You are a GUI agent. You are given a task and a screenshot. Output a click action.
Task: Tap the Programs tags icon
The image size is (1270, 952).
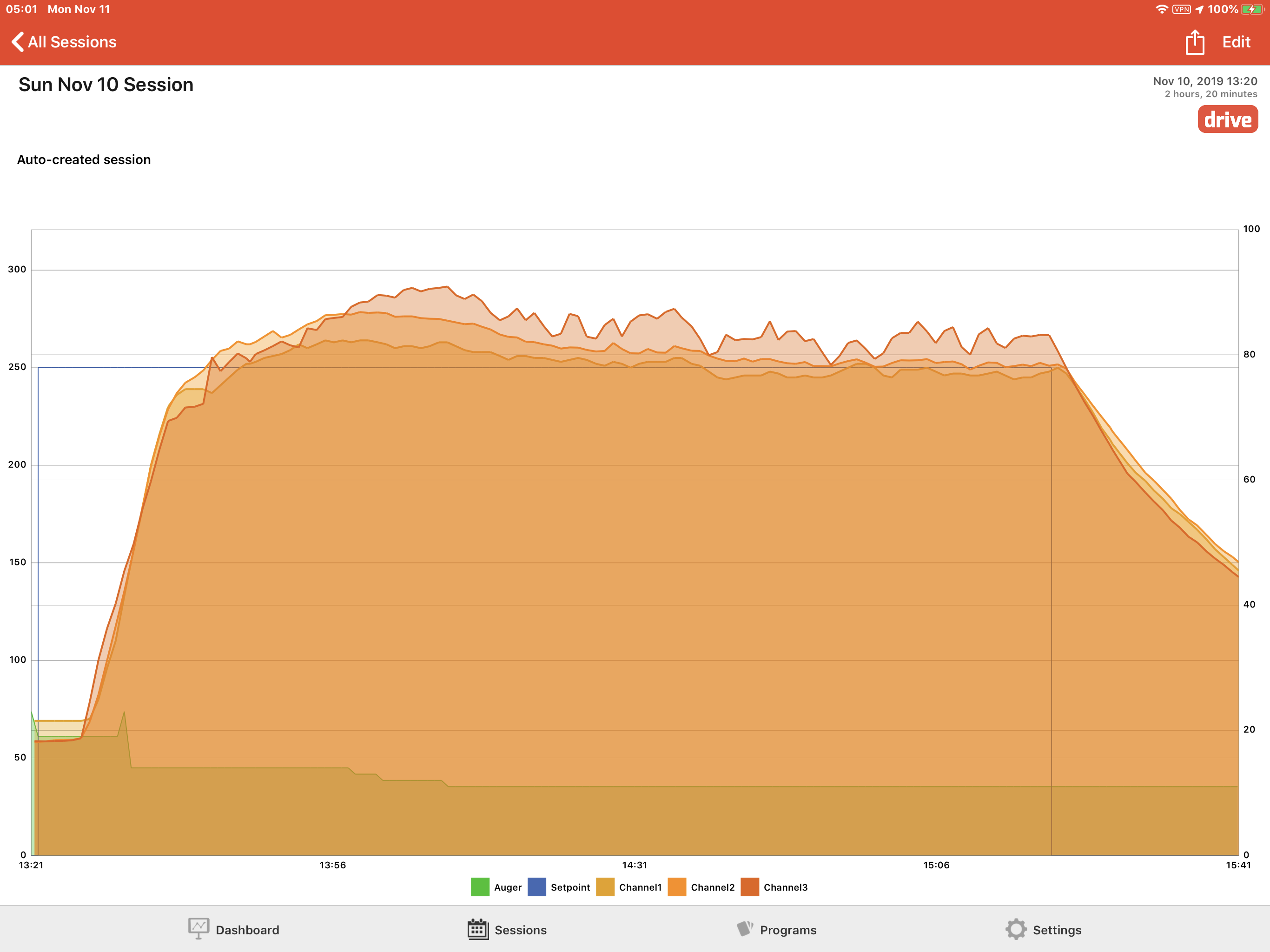745,928
